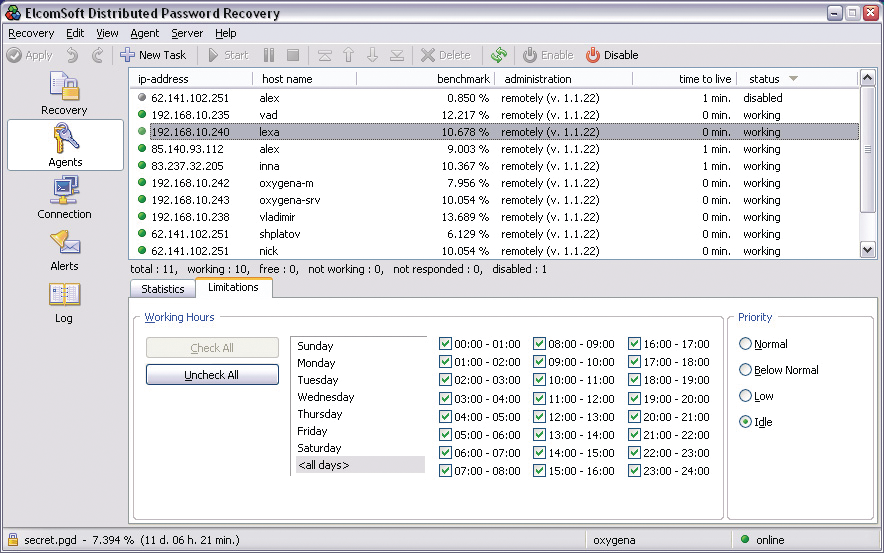Viewport: 885px width, 553px height.
Task: Select Normal priority radio button
Action: pos(745,344)
